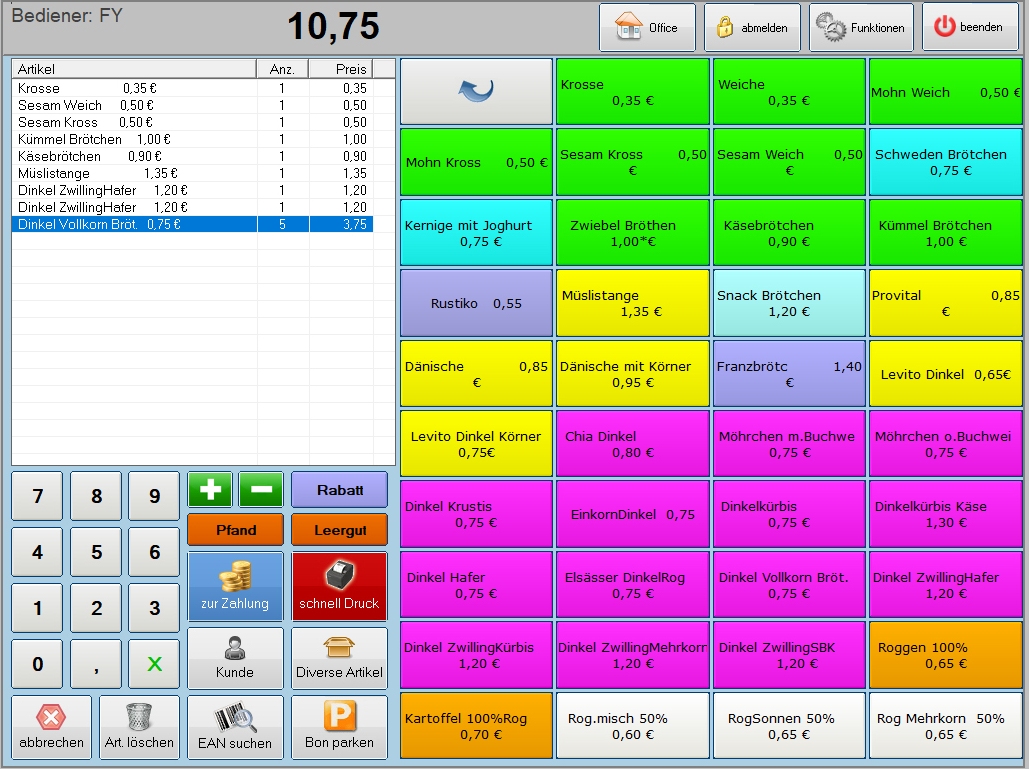The image size is (1029, 769).
Task: Click the Artikel column header
Action: click(x=134, y=69)
